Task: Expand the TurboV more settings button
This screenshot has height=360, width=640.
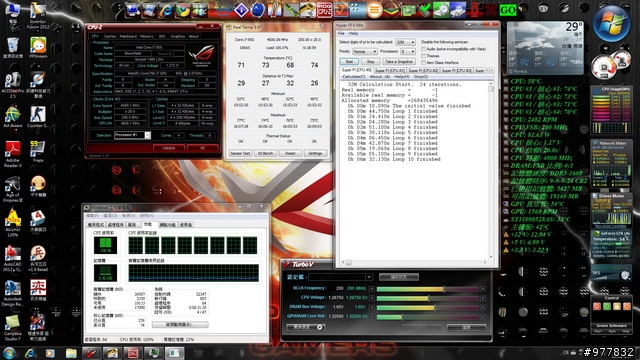Action: click(305, 327)
